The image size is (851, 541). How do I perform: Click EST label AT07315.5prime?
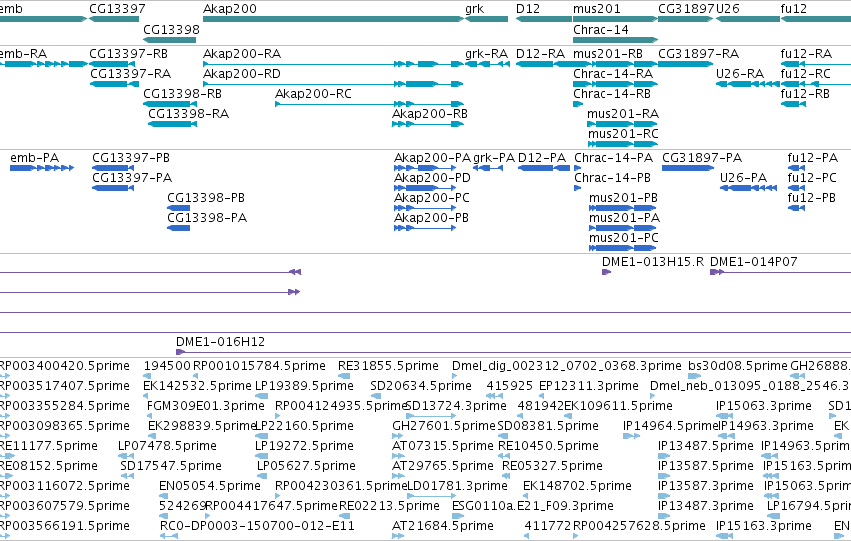(x=443, y=446)
